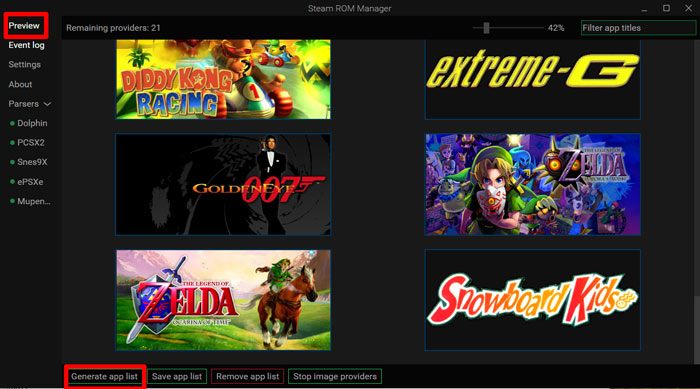Open the Preview section in sidebar

coord(24,26)
